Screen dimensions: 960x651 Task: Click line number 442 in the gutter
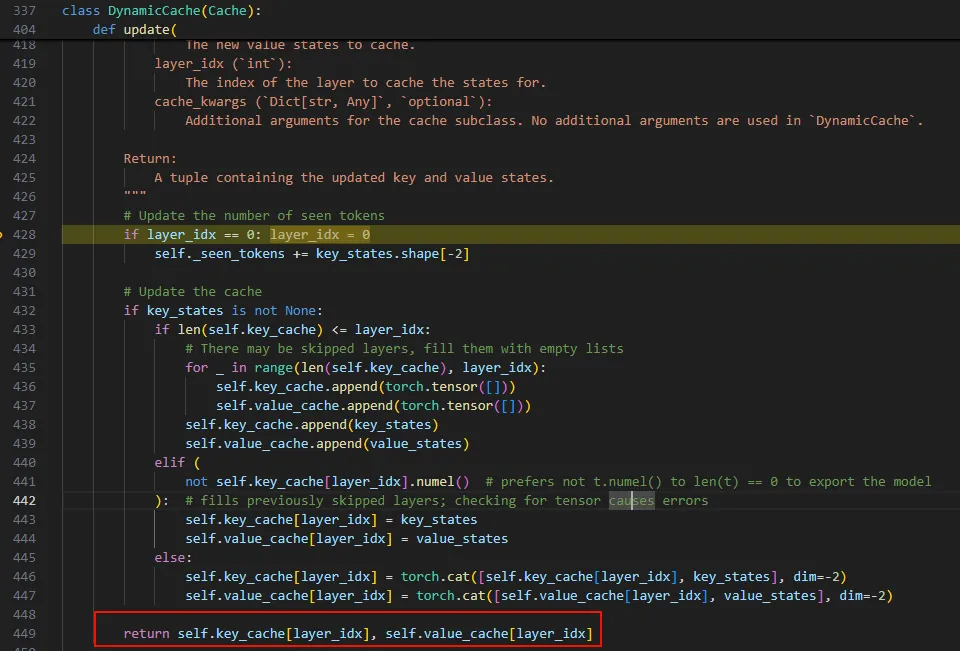click(x=24, y=500)
